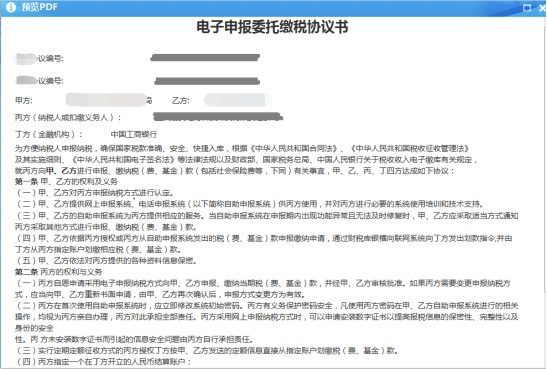547x369 pixels.
Task: Click the 乙方 label
Action: tap(181, 101)
